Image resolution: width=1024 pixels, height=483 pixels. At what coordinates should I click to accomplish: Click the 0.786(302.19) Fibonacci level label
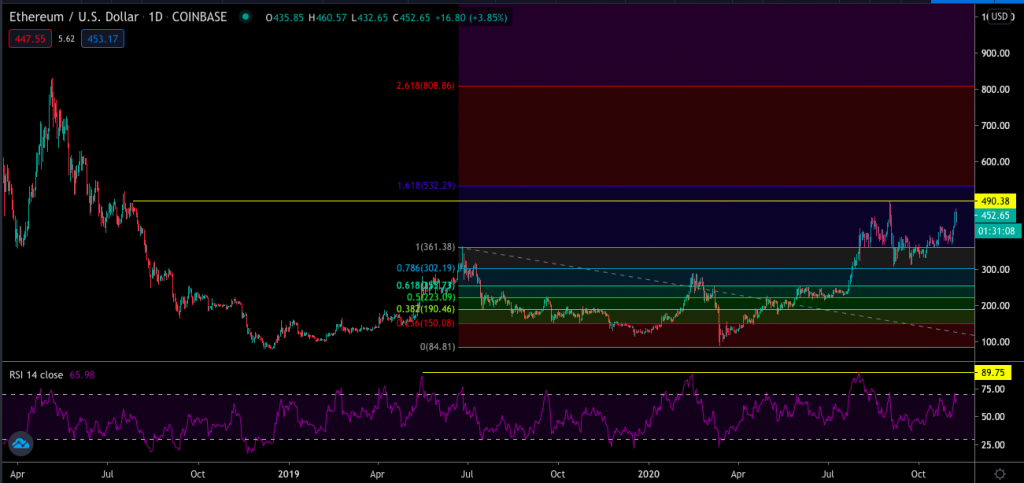(420, 268)
